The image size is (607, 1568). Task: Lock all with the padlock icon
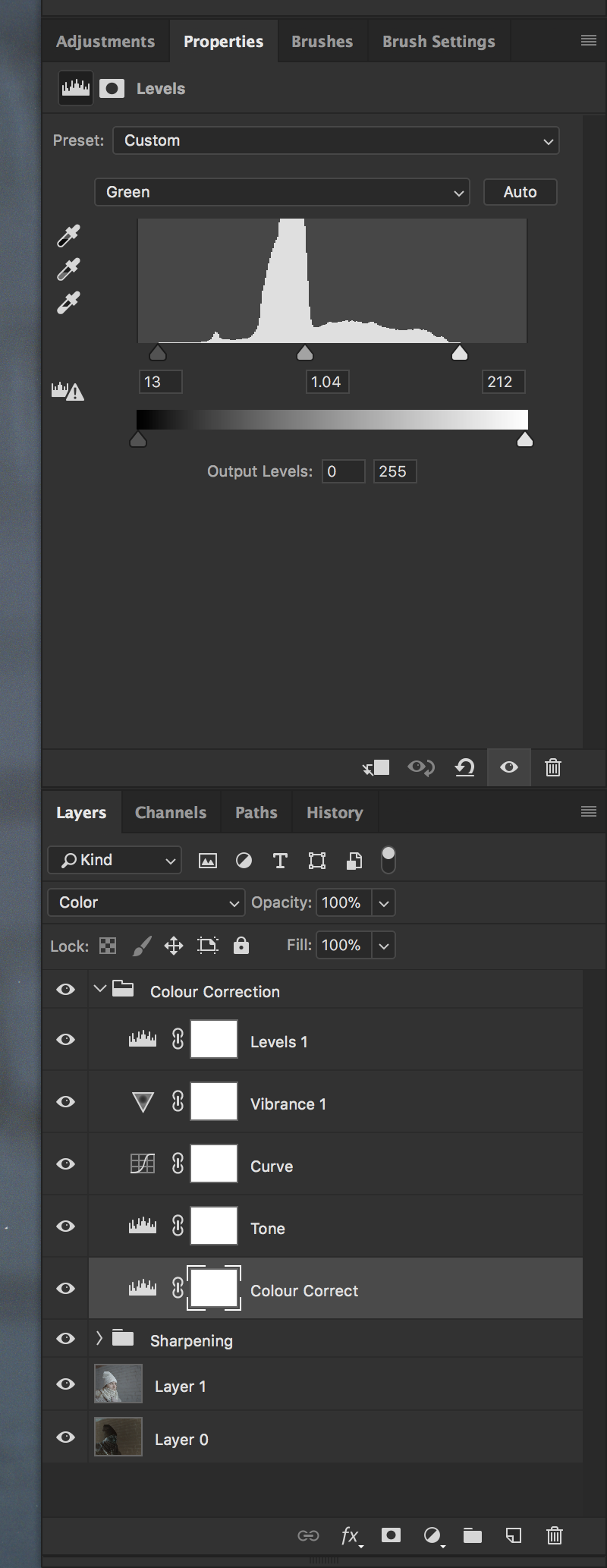point(241,945)
